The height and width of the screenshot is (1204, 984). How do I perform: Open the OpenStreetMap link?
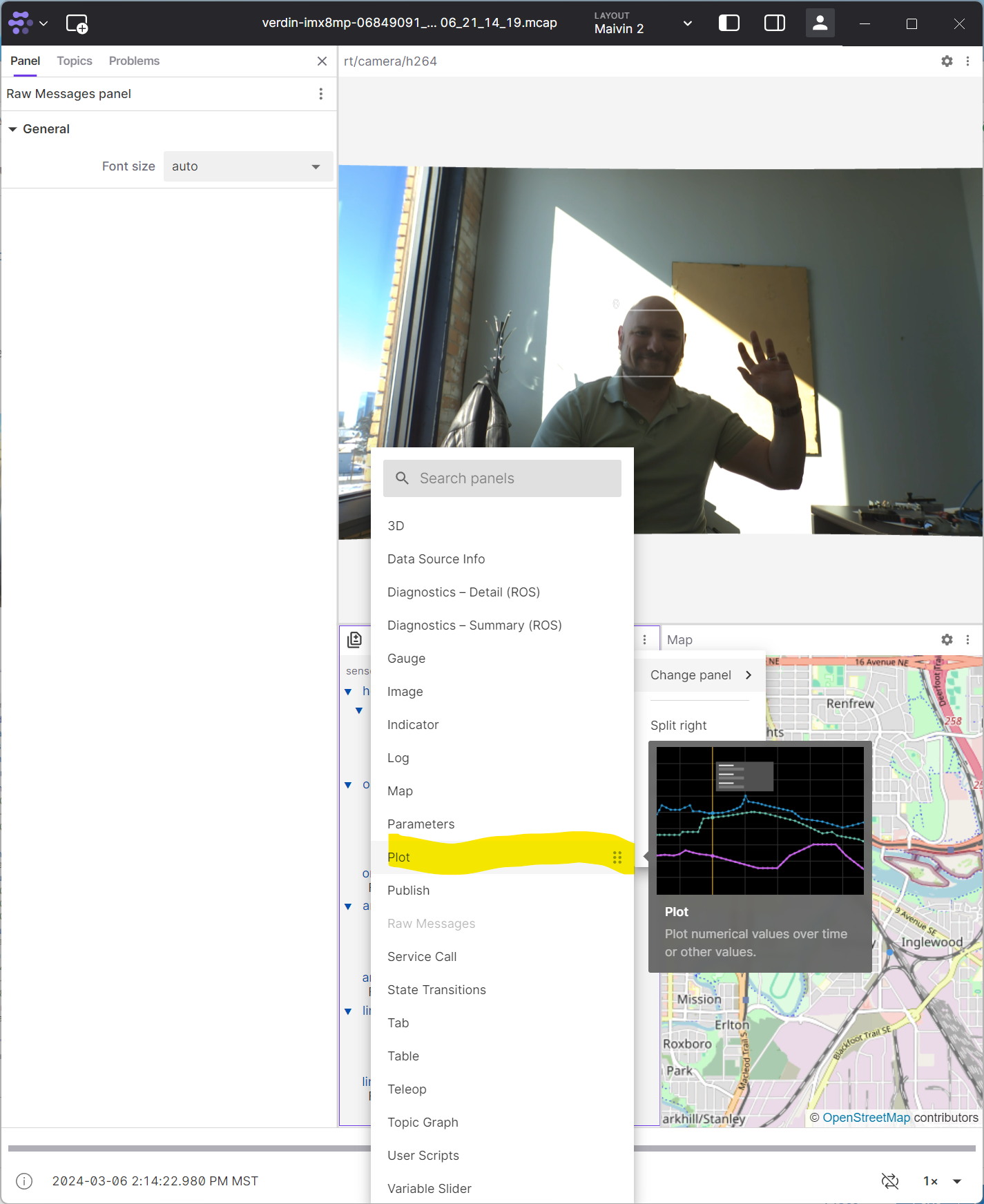(x=866, y=1118)
